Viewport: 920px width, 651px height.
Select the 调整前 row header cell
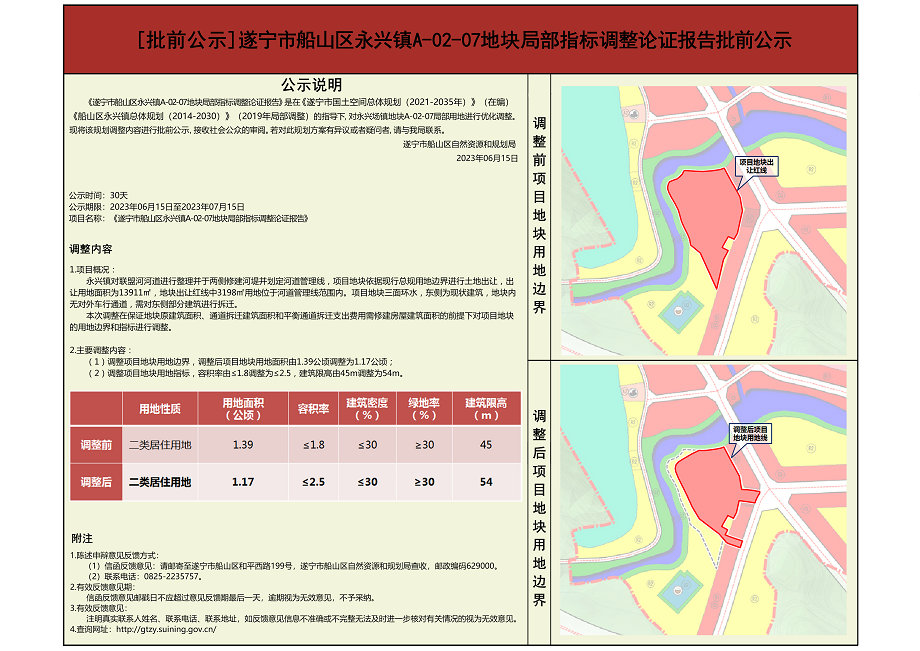coord(96,444)
